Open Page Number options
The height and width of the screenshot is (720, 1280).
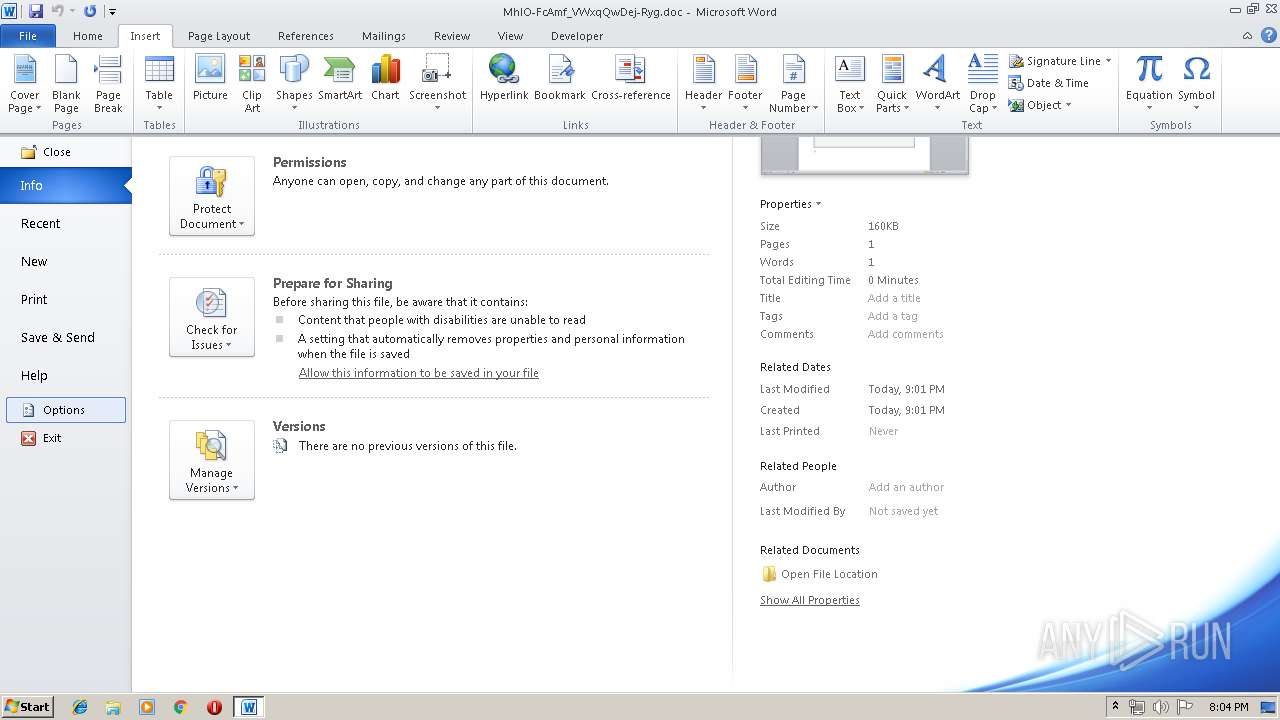click(x=793, y=84)
